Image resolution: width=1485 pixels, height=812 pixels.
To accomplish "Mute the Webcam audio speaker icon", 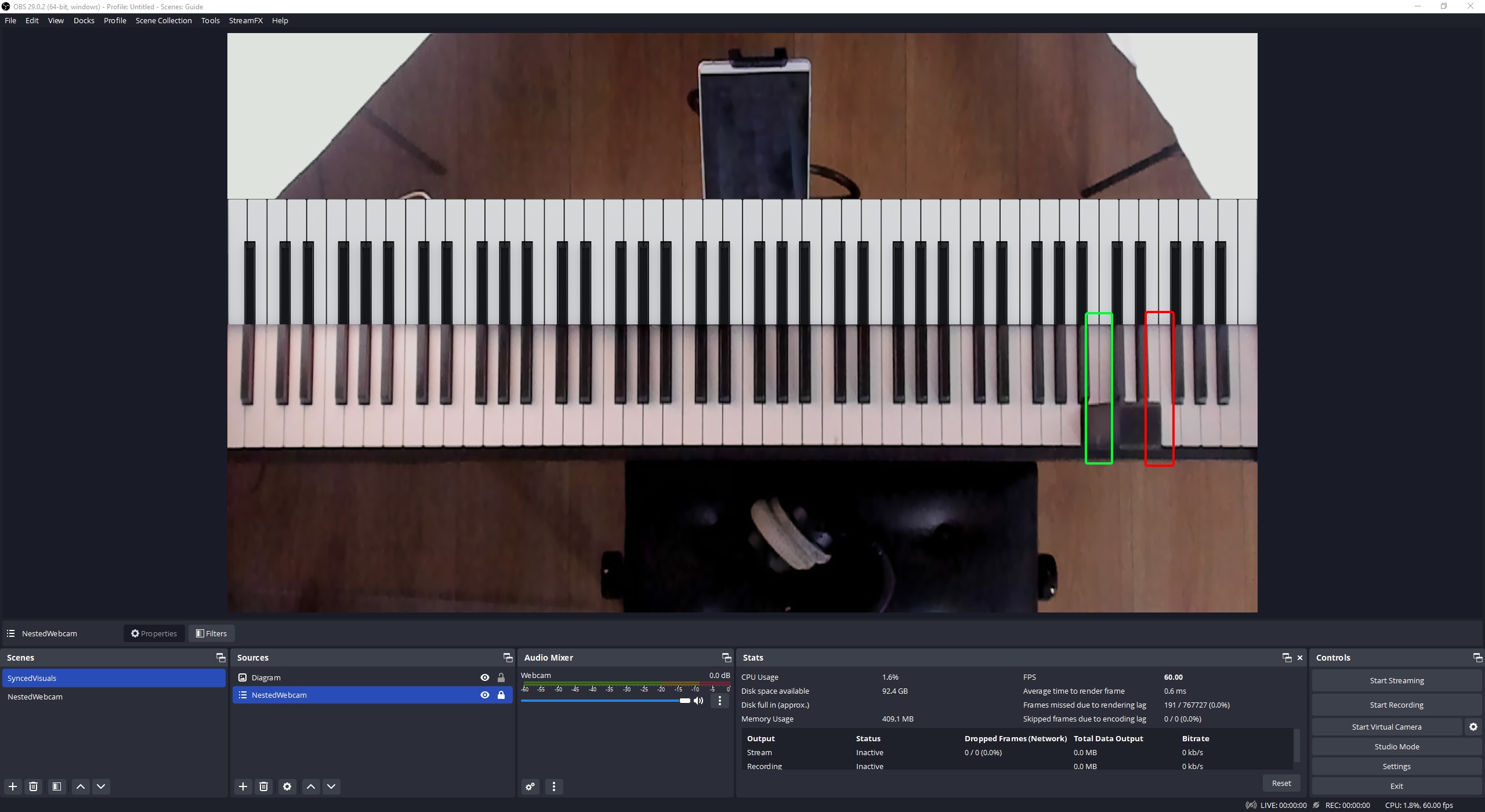I will 699,701.
